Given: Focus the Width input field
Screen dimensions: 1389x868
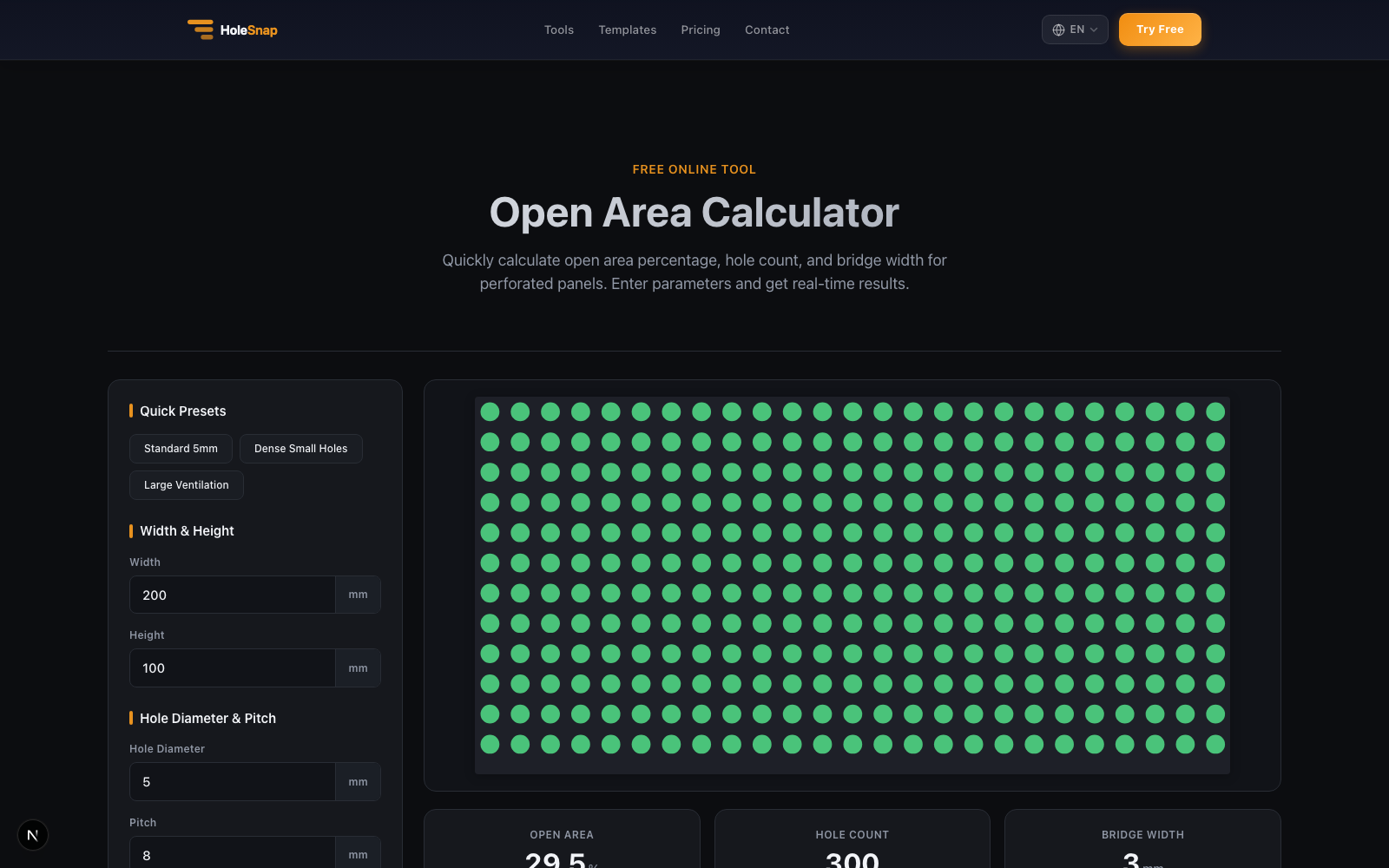Looking at the screenshot, I should [233, 595].
